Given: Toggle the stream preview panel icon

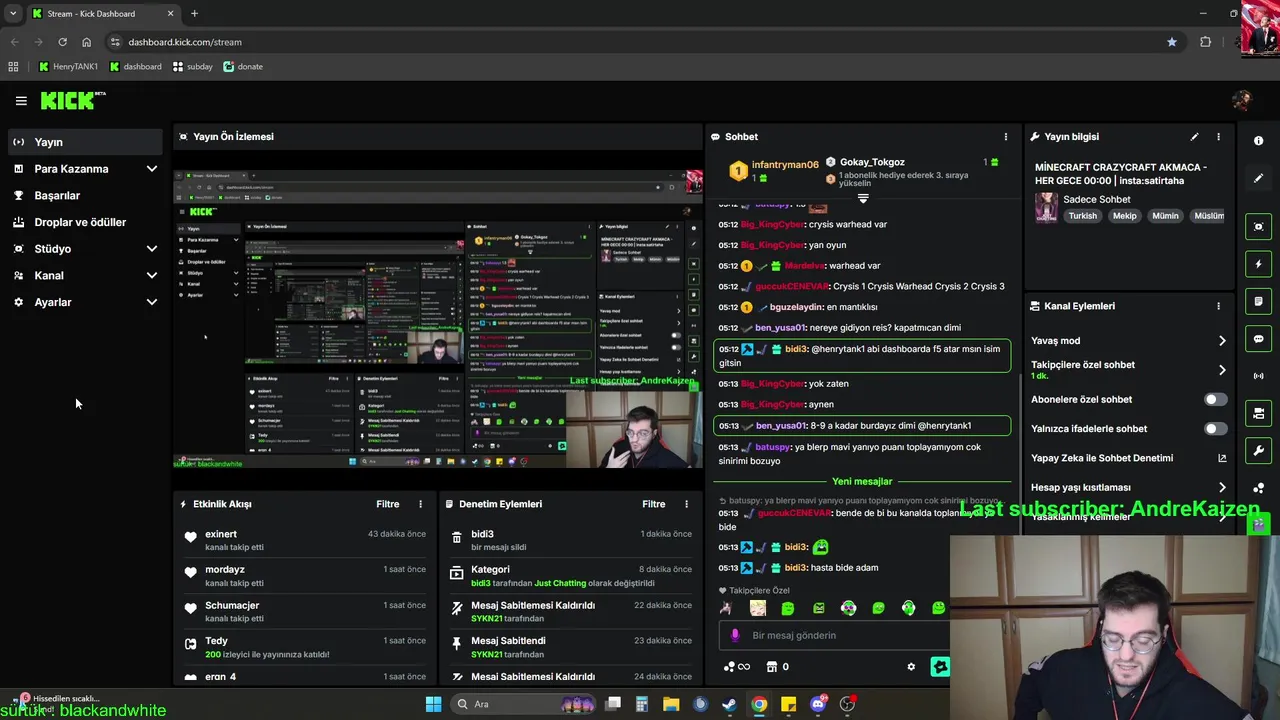Looking at the screenshot, I should [x=1258, y=227].
